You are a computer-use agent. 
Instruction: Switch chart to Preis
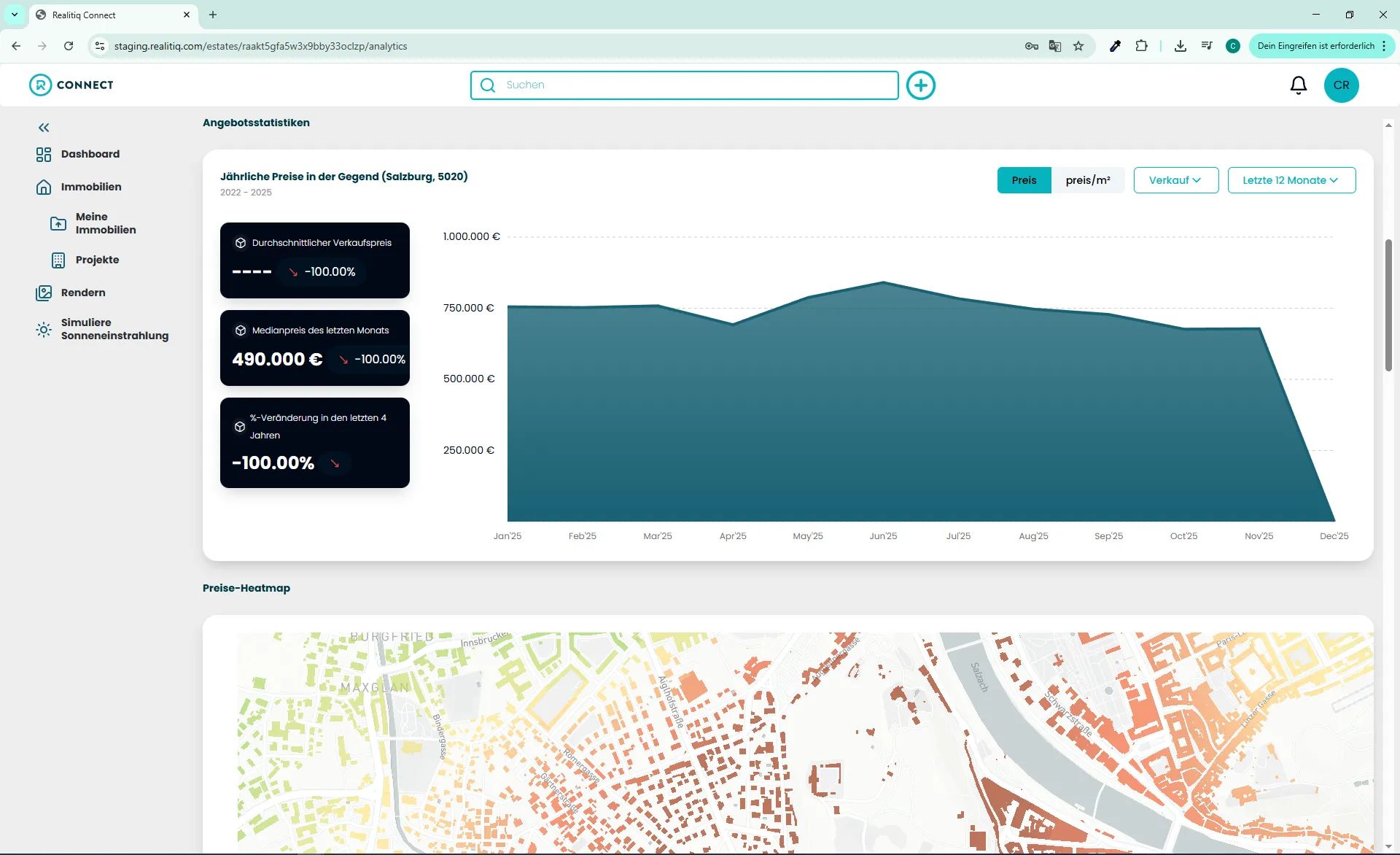coord(1024,180)
